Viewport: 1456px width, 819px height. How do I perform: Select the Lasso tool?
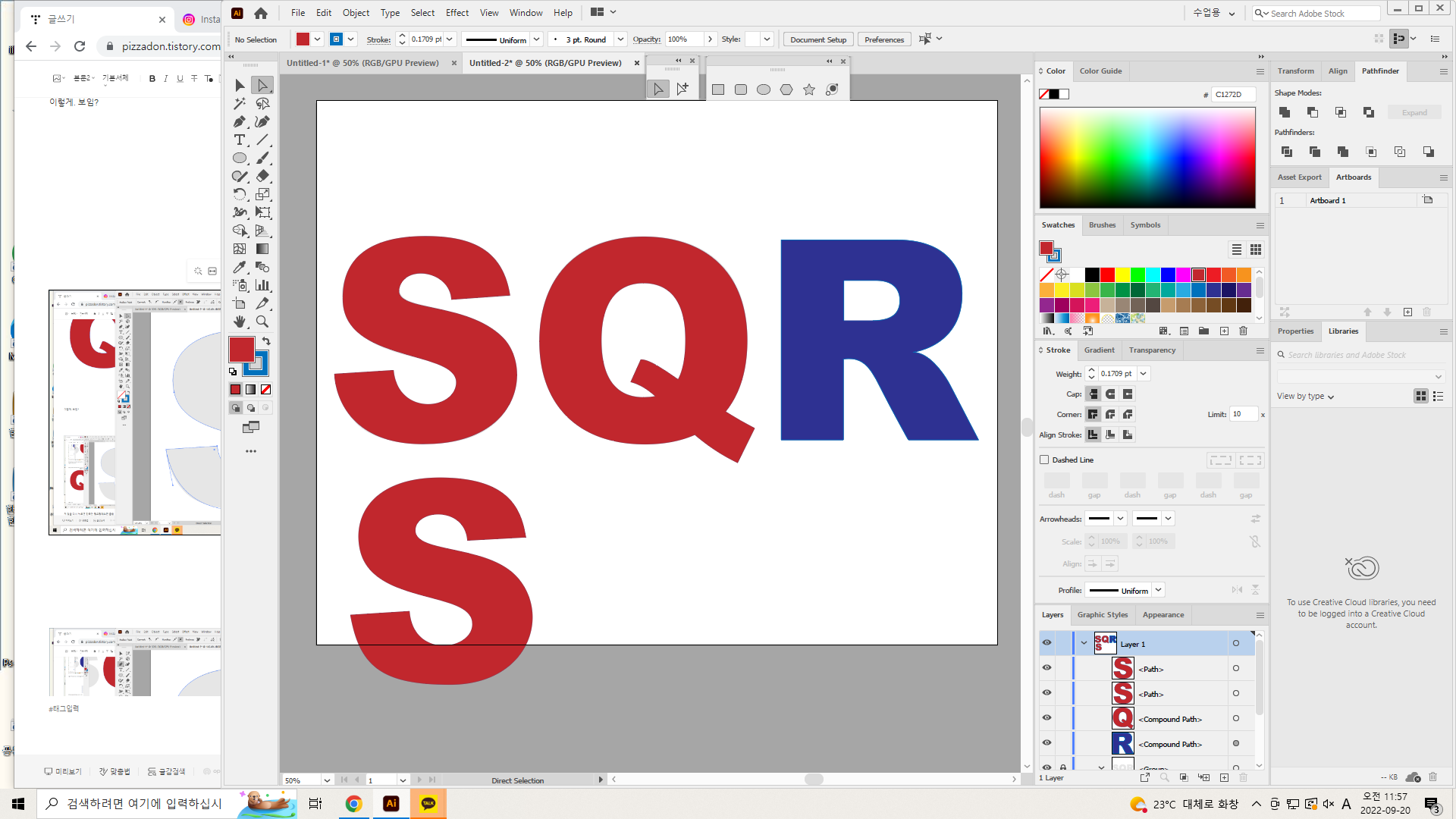[262, 104]
